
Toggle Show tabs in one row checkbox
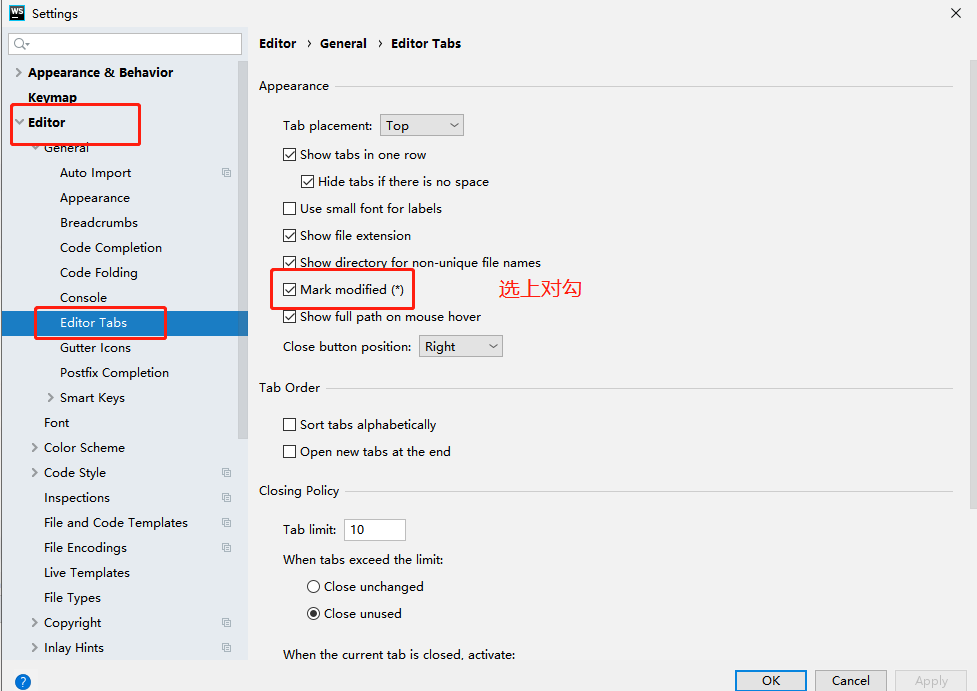pyautogui.click(x=289, y=155)
